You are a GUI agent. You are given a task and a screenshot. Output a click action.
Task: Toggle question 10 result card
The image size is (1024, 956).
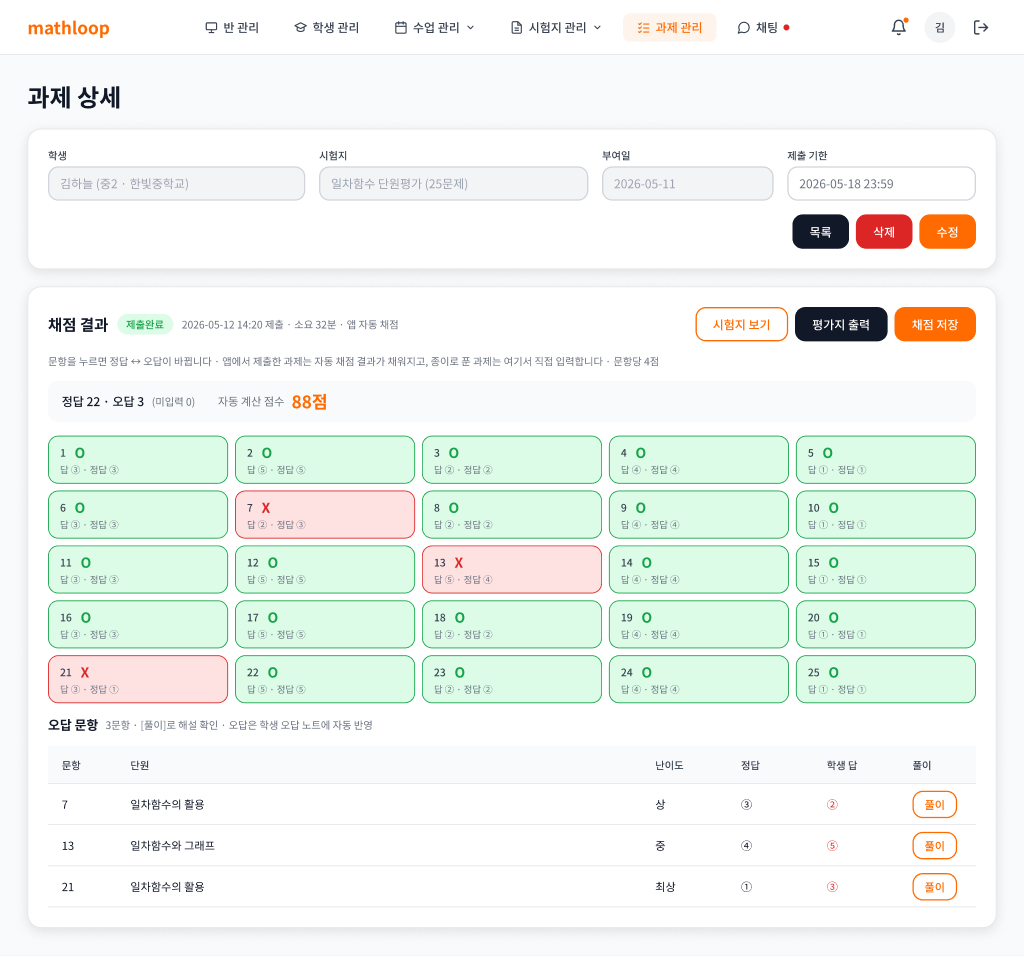(886, 515)
